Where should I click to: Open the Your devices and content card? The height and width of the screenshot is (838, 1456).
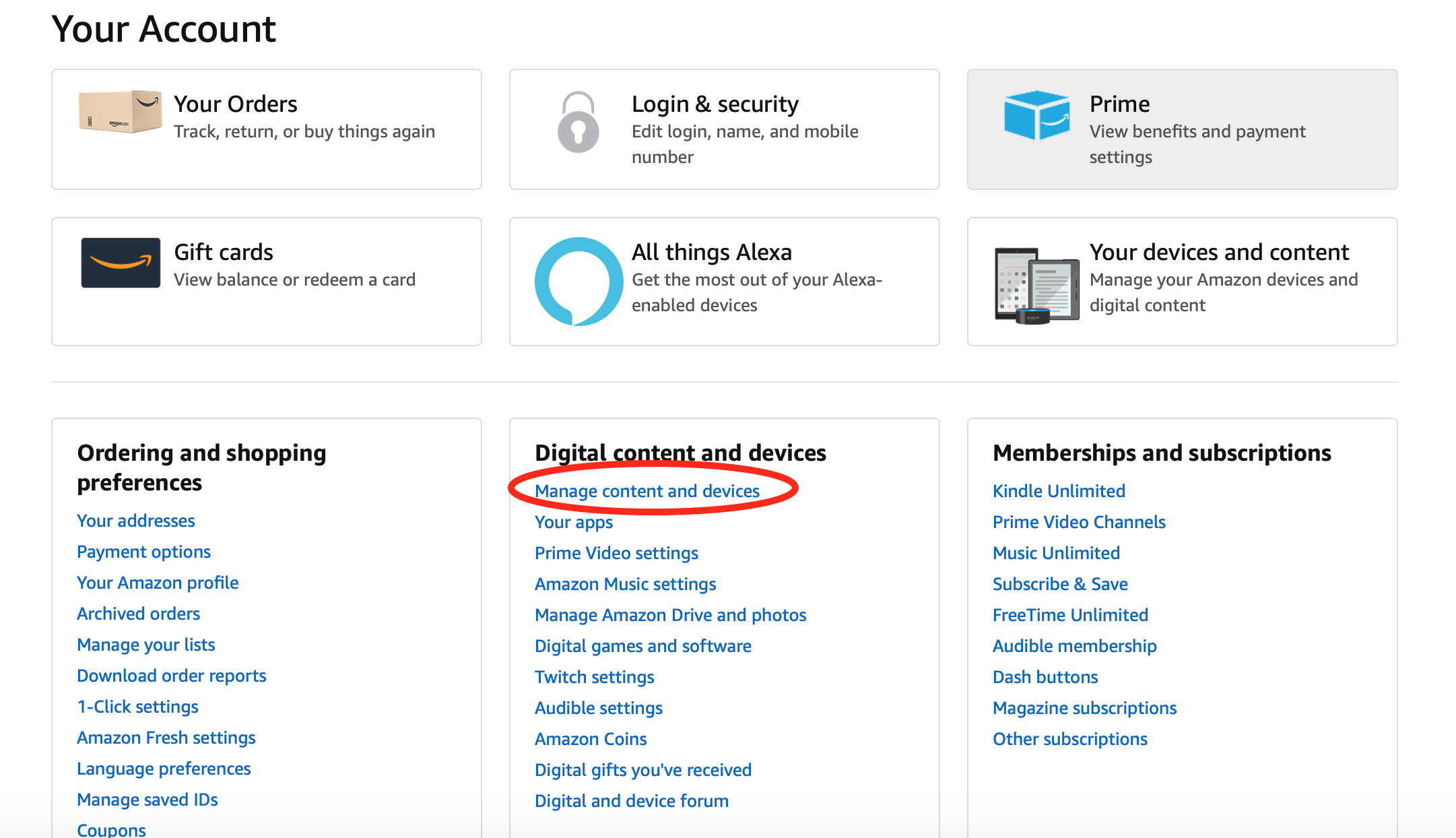1218,252
